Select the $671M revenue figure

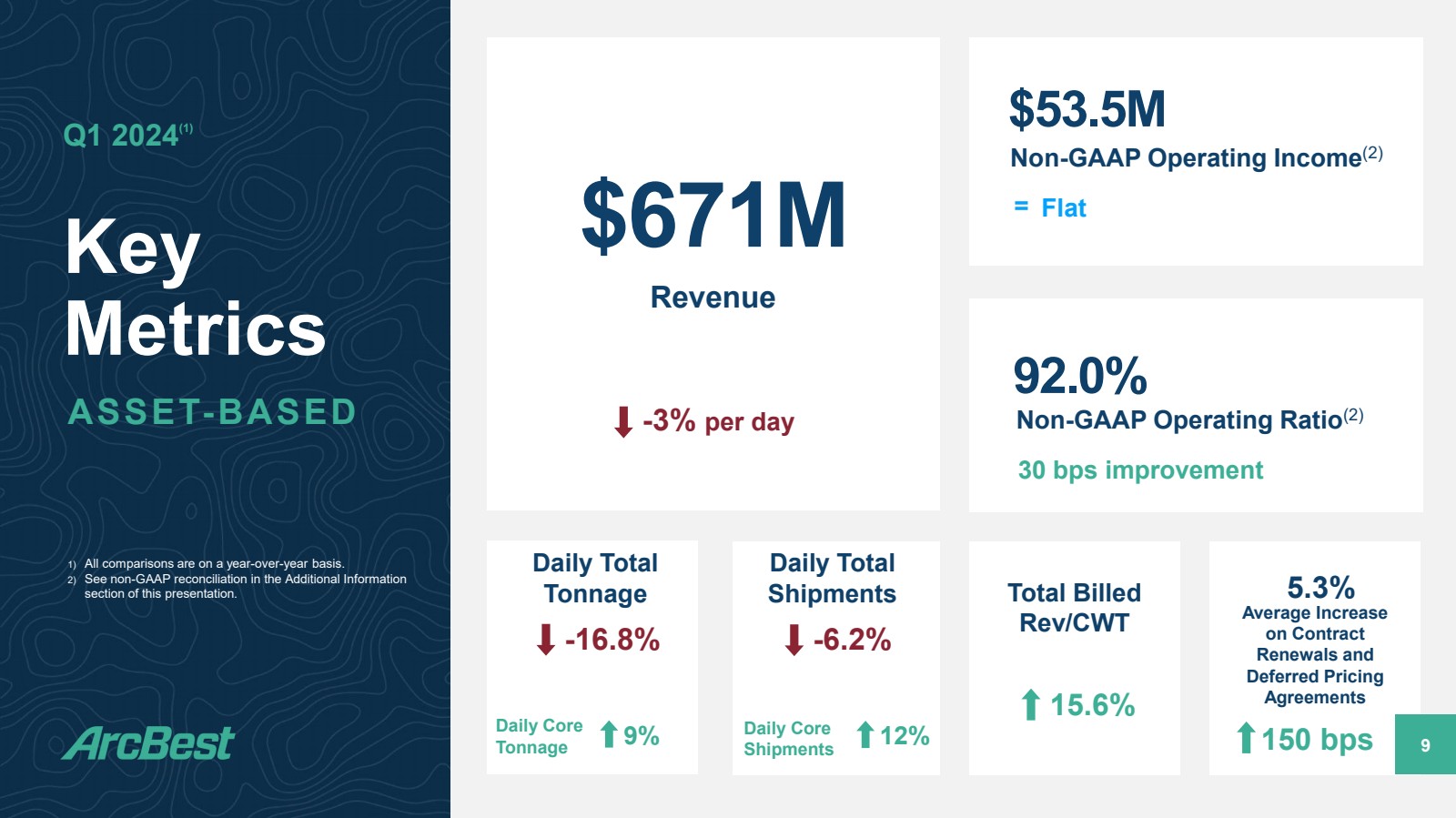pos(713,216)
